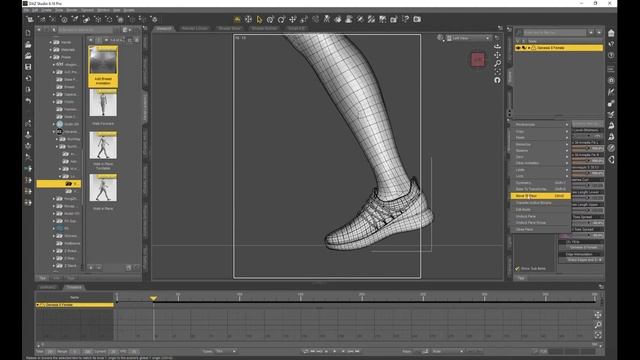Click the Save icon in left toolbar

28,67
